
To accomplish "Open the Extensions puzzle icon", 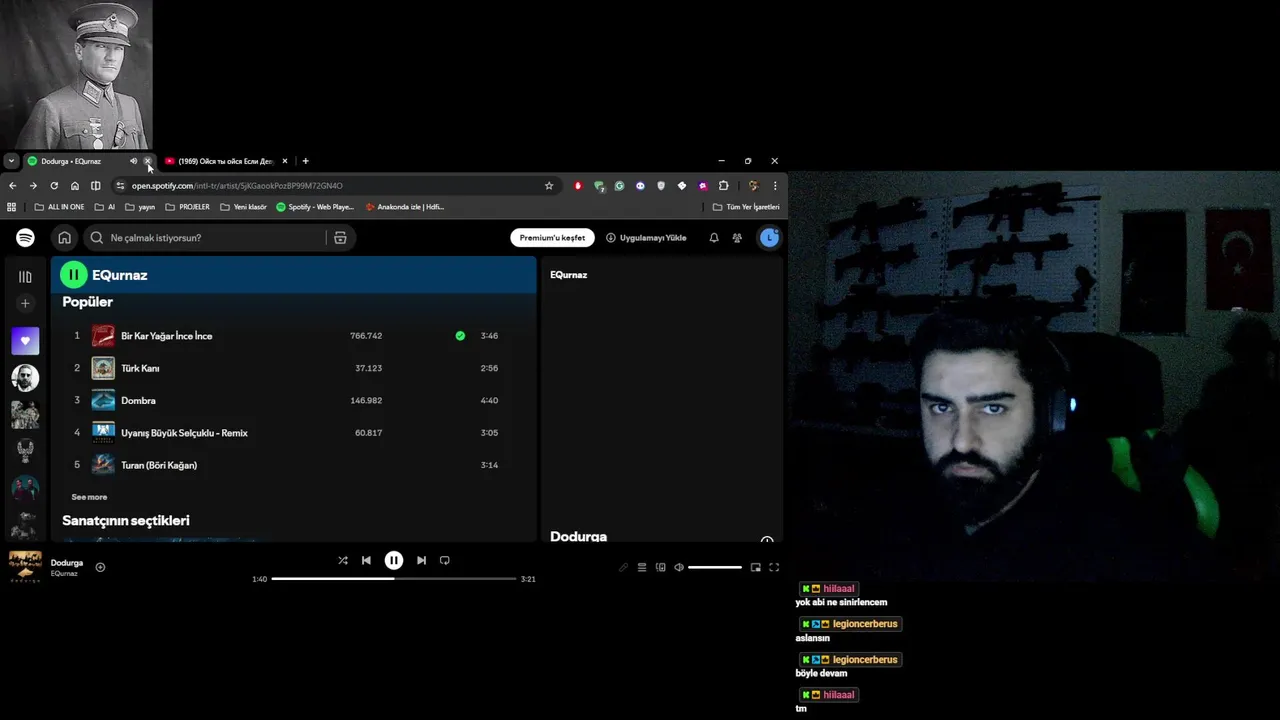I will (724, 186).
